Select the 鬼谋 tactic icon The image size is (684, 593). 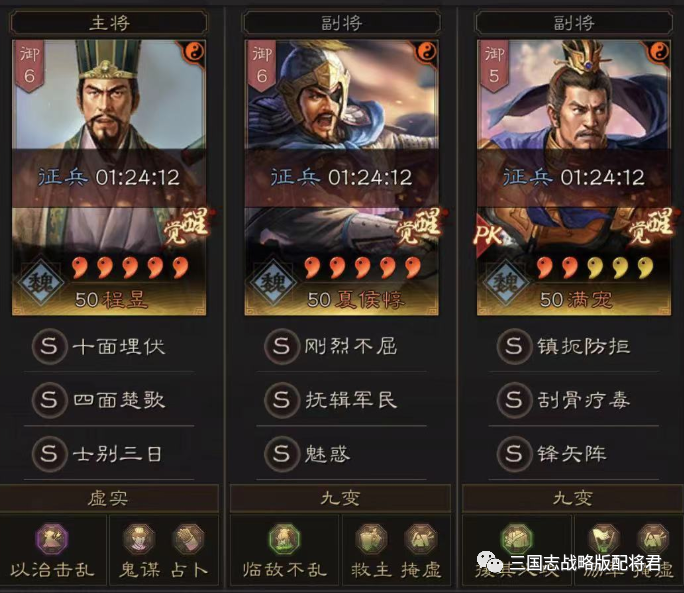click(139, 538)
